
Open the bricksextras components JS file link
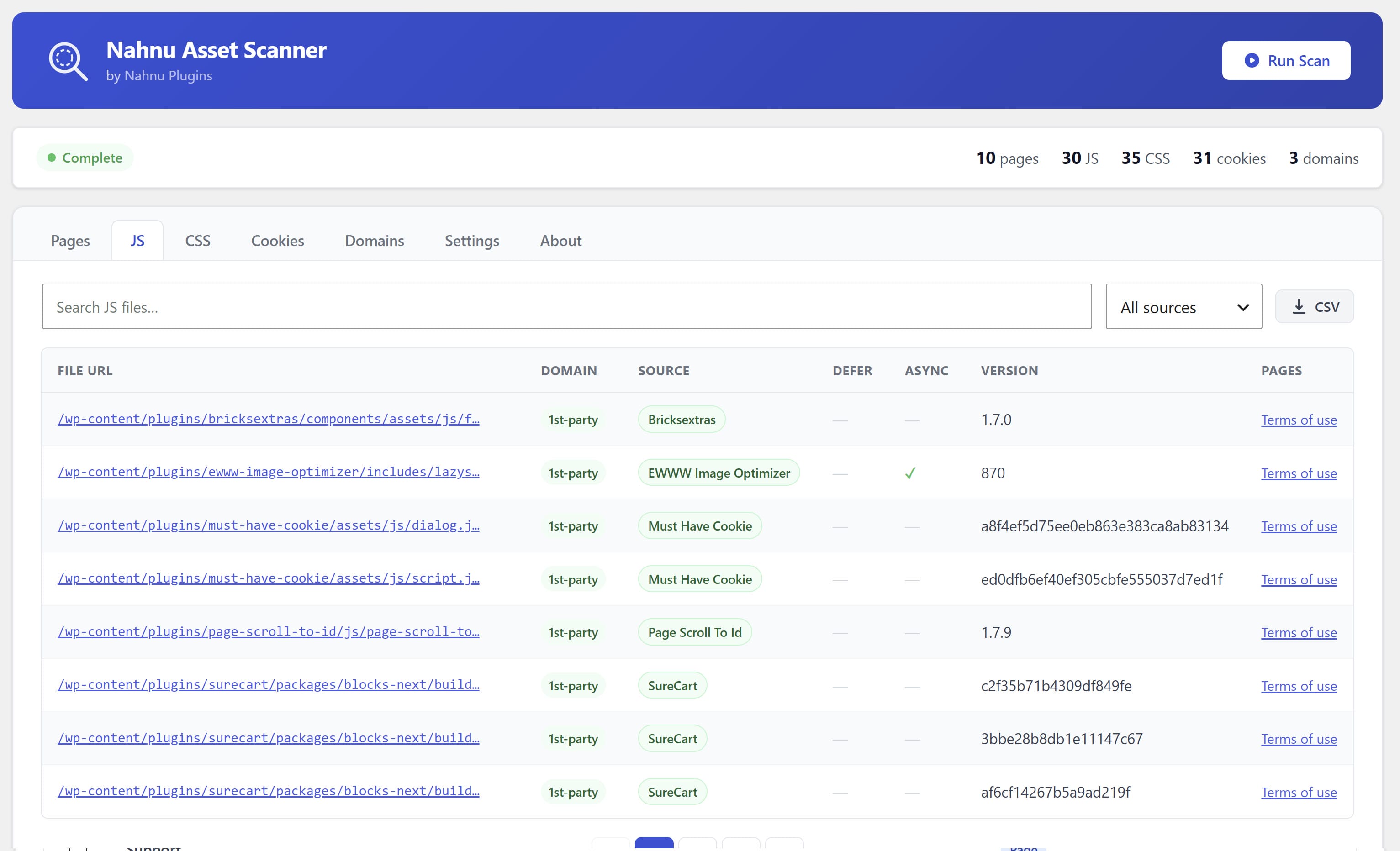[x=269, y=419]
